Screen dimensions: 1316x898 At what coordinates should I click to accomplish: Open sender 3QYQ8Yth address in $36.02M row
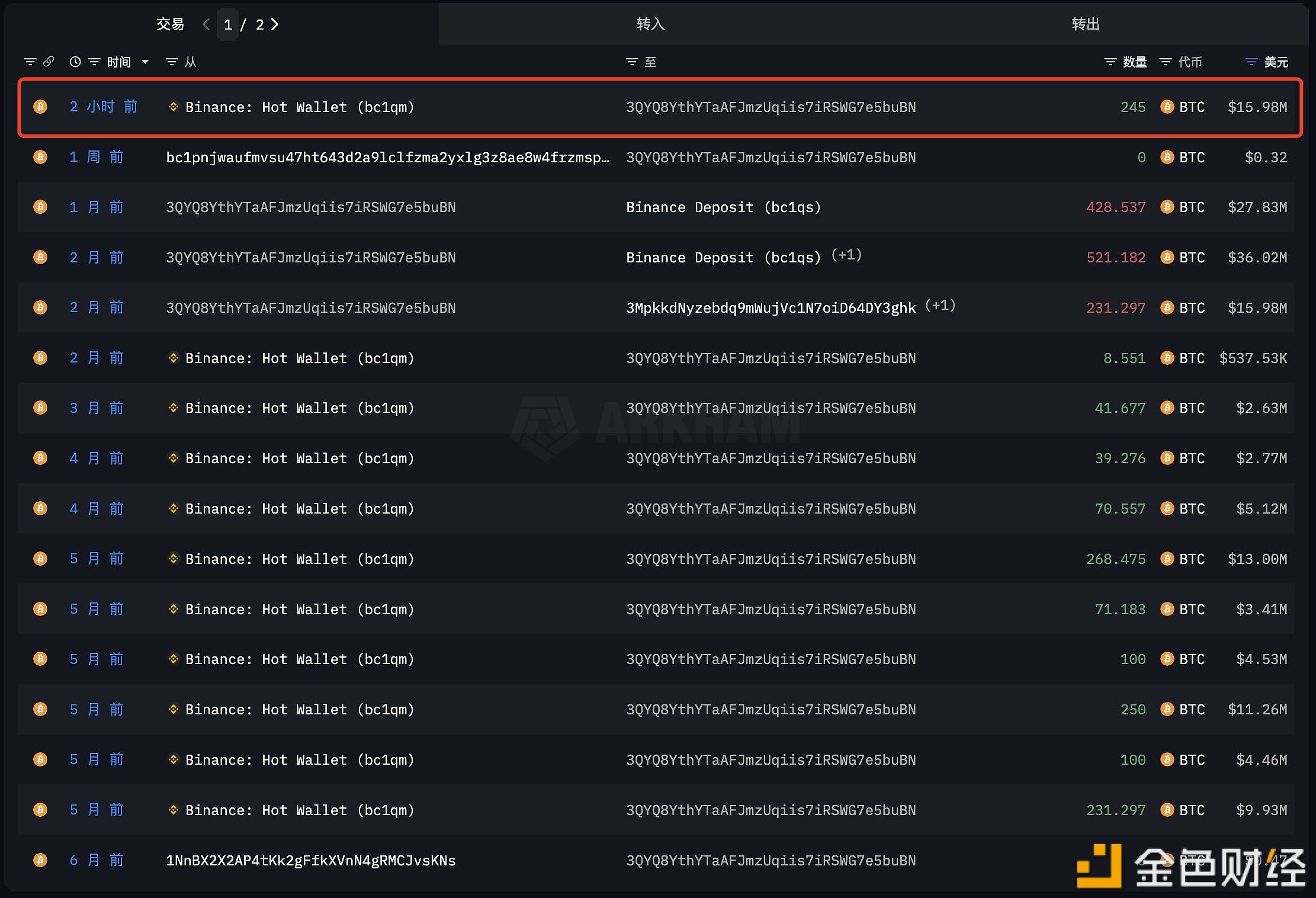311,258
